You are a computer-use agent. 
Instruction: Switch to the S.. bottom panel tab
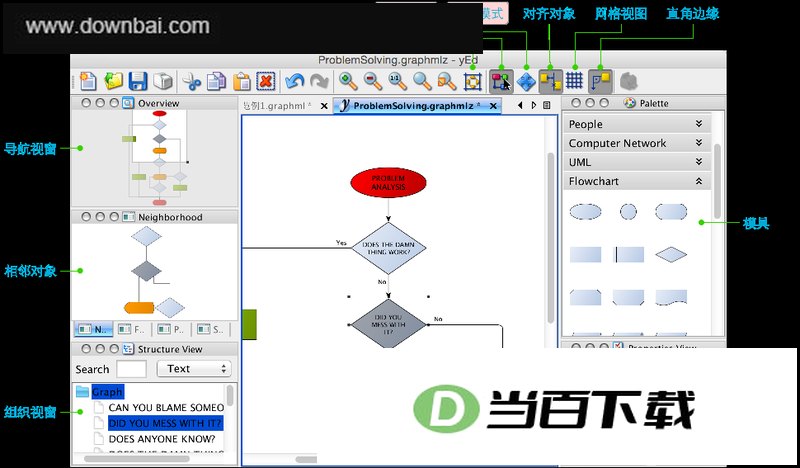pyautogui.click(x=211, y=329)
